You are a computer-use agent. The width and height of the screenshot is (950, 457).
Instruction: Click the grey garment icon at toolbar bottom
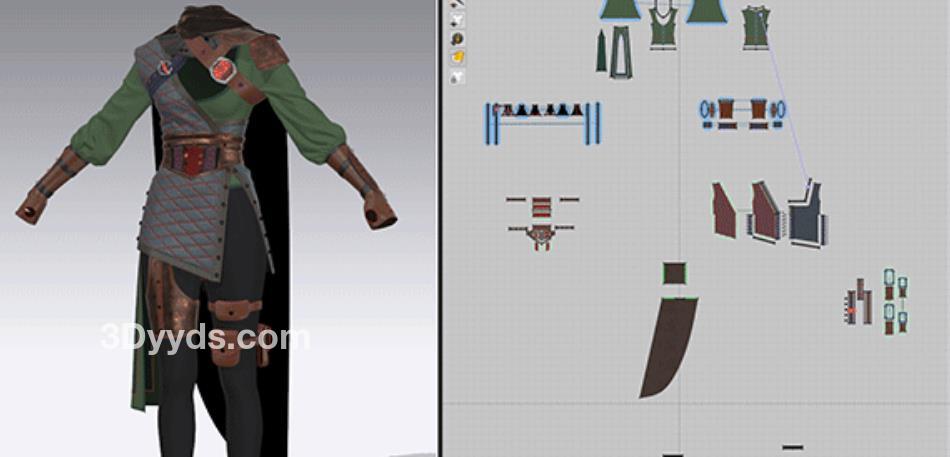coord(459,76)
